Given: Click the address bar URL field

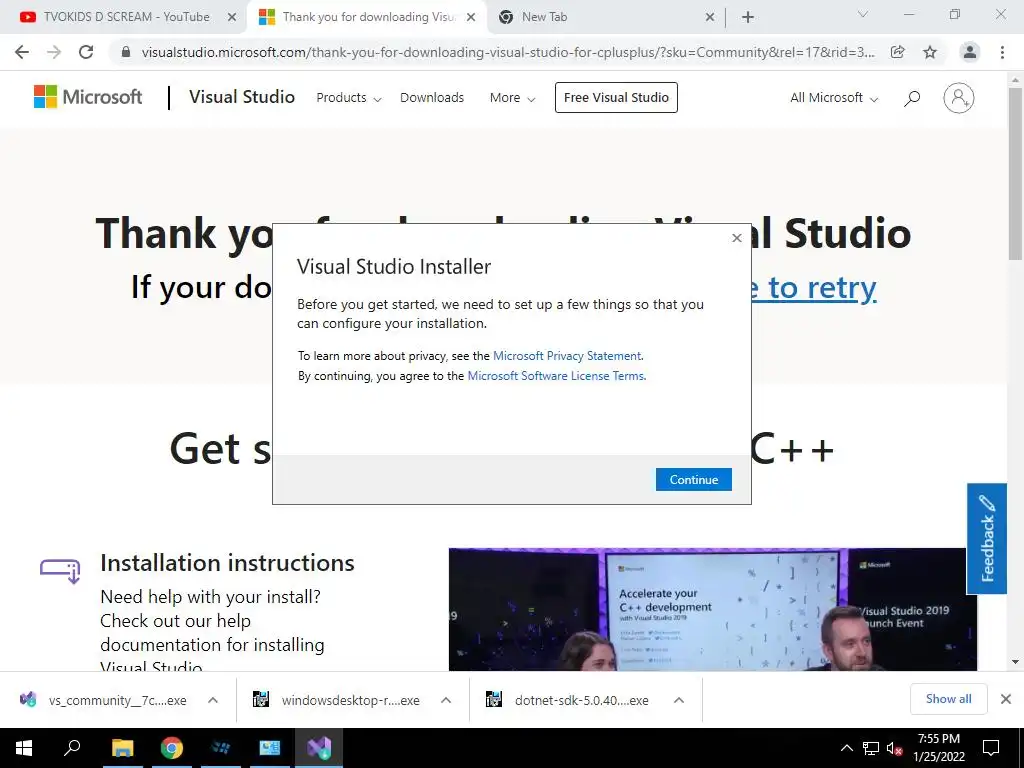Looking at the screenshot, I should tap(507, 52).
